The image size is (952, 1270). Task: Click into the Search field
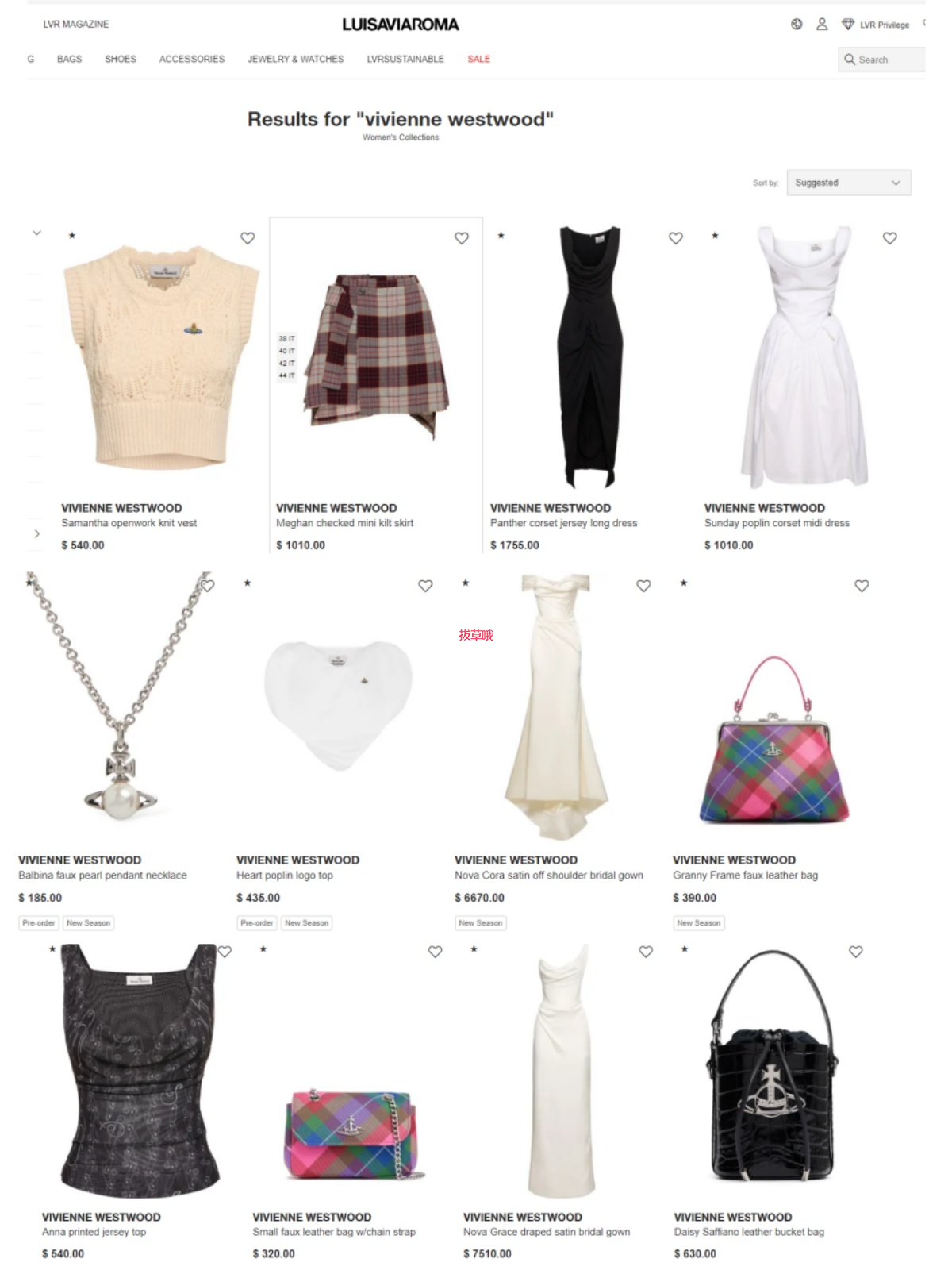click(882, 60)
